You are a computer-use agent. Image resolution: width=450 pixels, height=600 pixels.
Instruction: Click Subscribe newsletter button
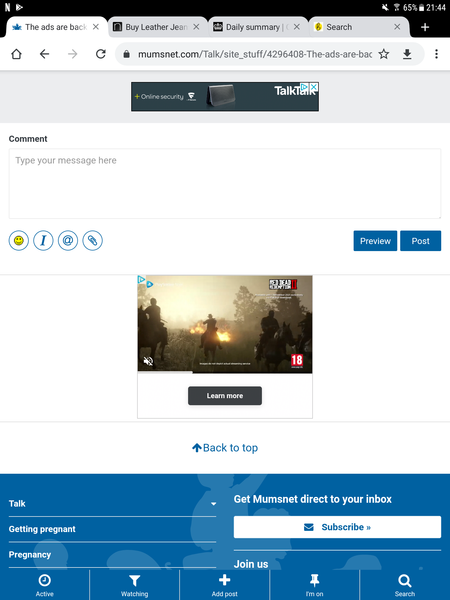pyautogui.click(x=337, y=527)
